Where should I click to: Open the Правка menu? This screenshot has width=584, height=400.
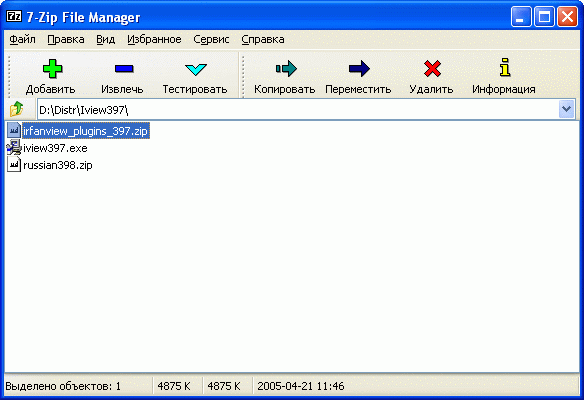(x=66, y=39)
